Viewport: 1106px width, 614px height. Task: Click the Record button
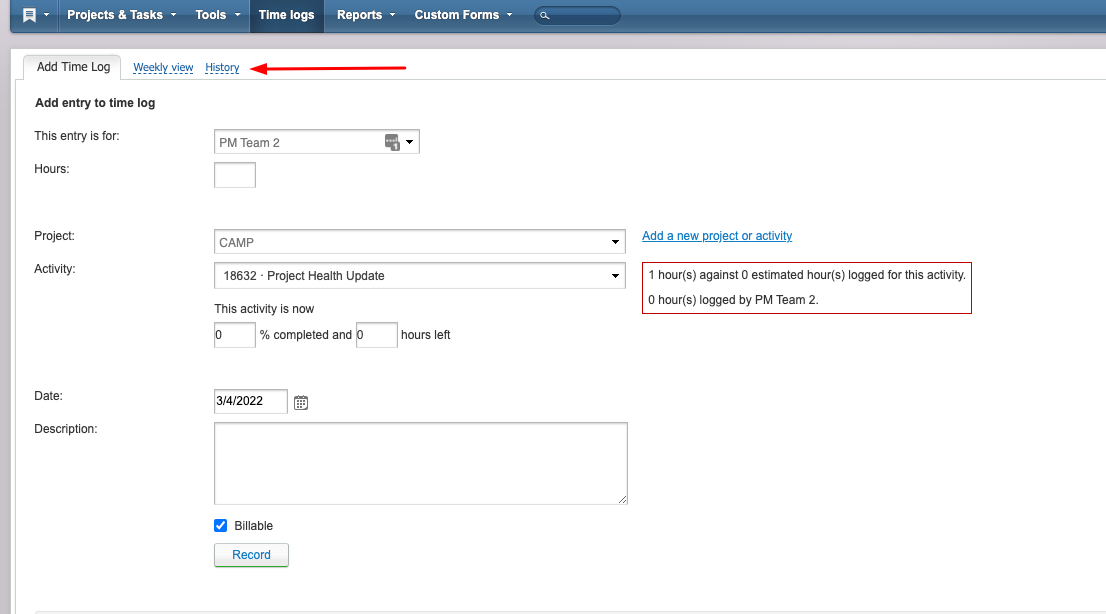pos(251,555)
